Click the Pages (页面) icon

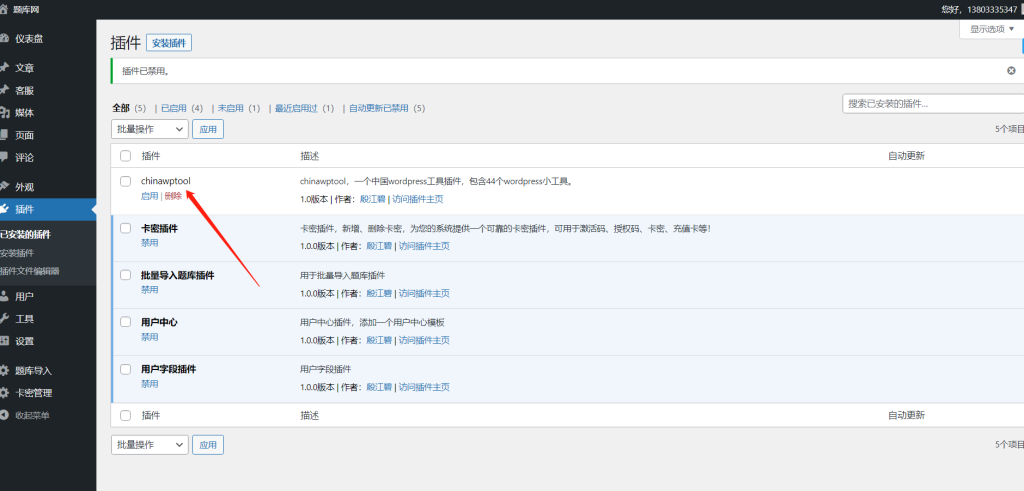5,135
